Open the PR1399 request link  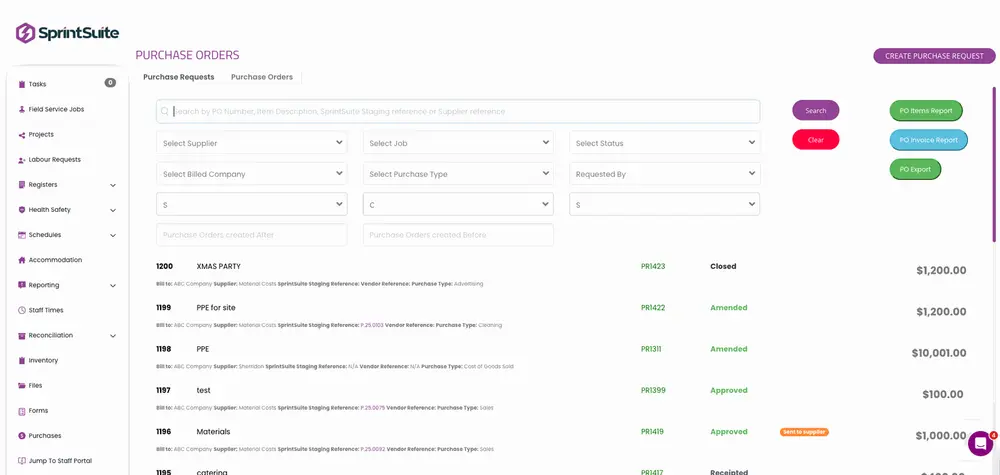(653, 390)
